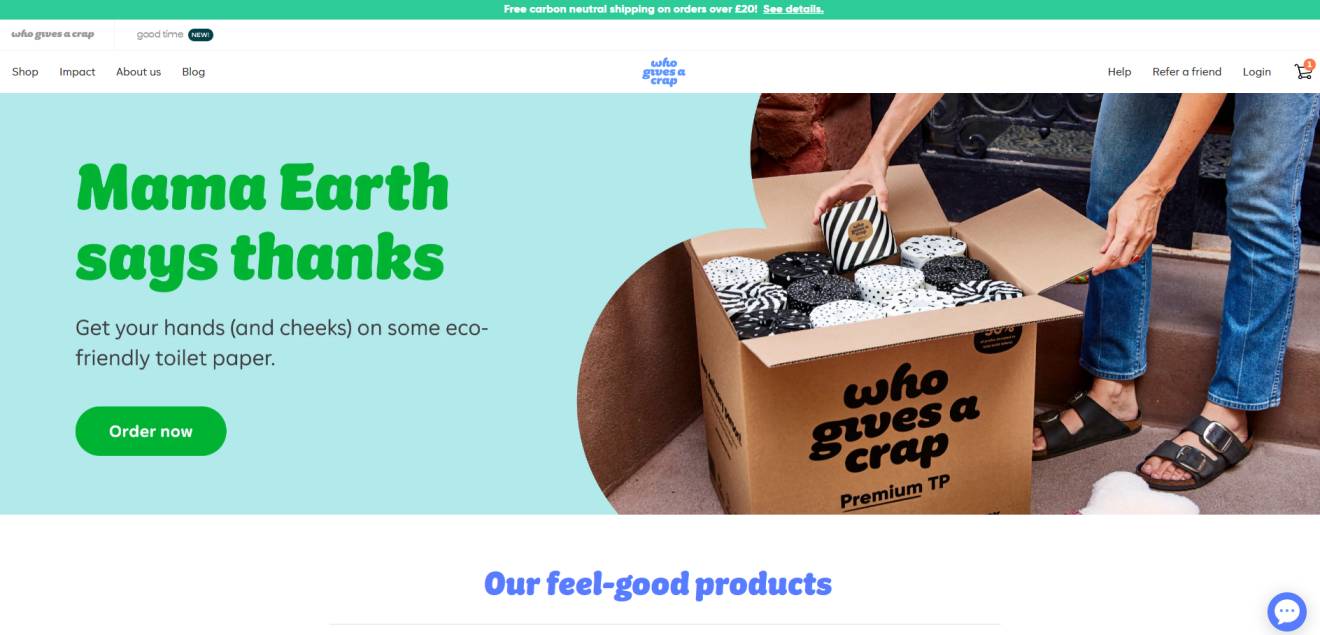Open the Shop menu
Viewport: 1320px width, 635px height.
coord(25,72)
